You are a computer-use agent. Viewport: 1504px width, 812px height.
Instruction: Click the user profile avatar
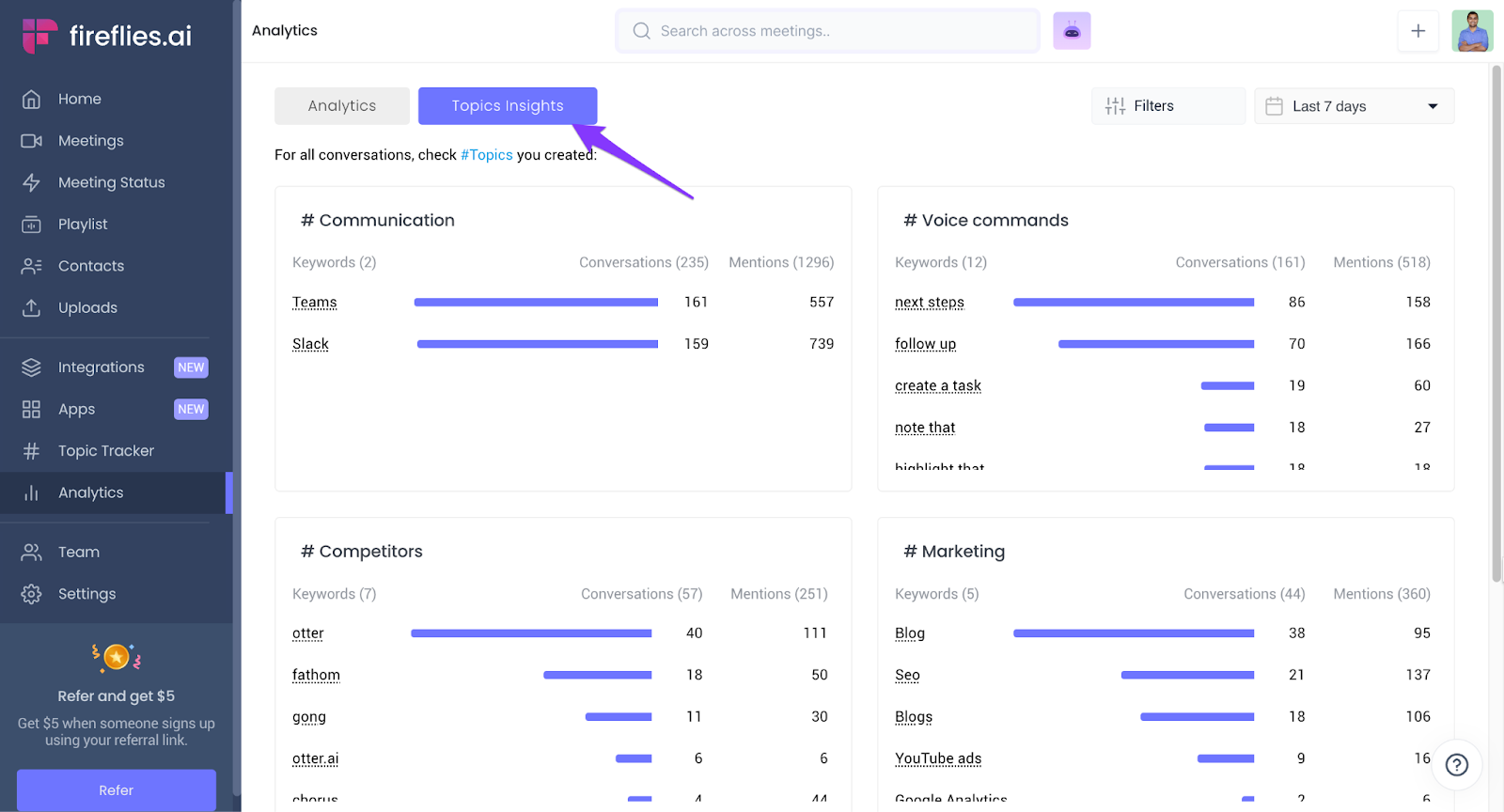tap(1471, 31)
